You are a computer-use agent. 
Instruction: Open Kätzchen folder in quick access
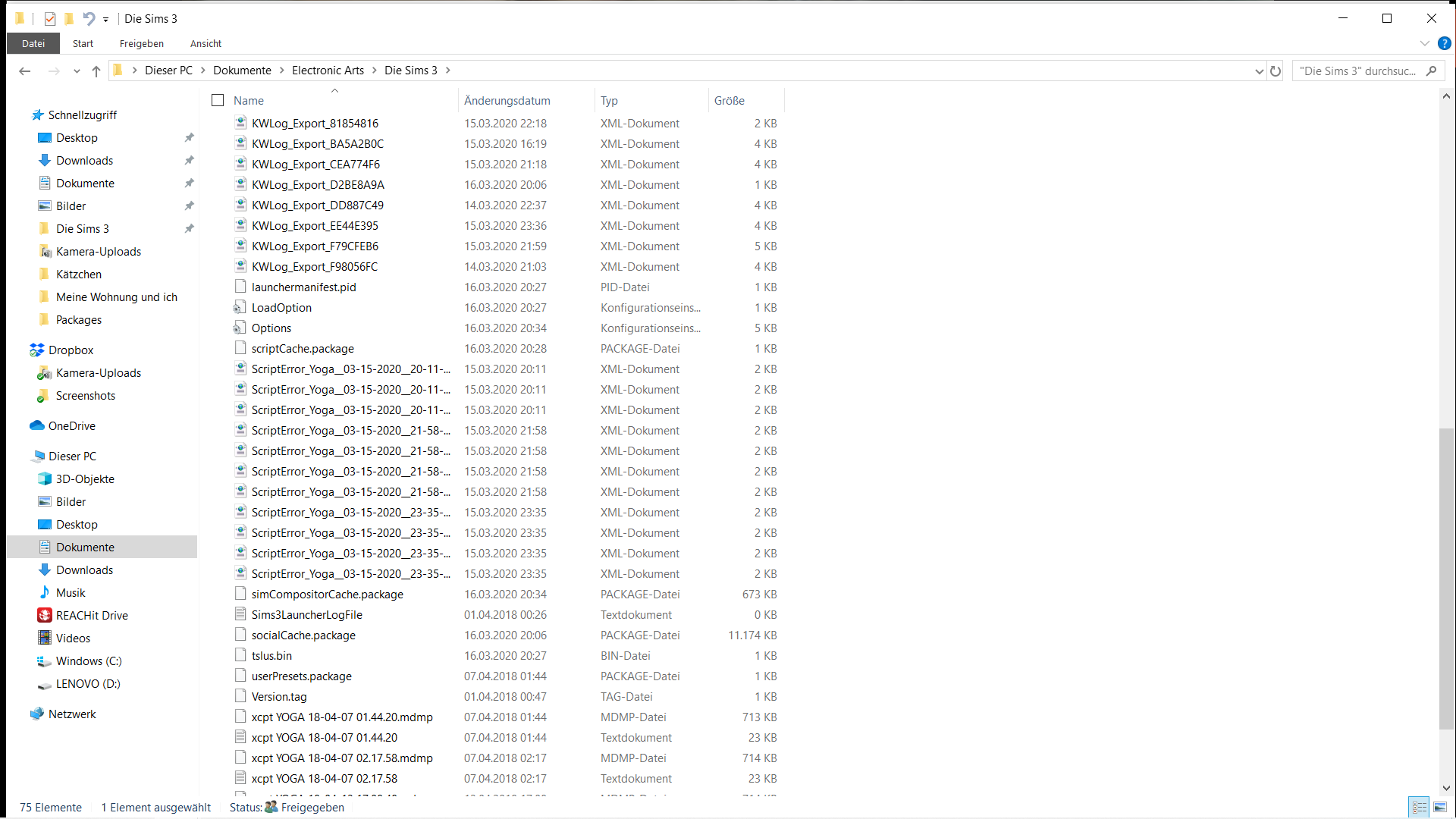(70, 275)
